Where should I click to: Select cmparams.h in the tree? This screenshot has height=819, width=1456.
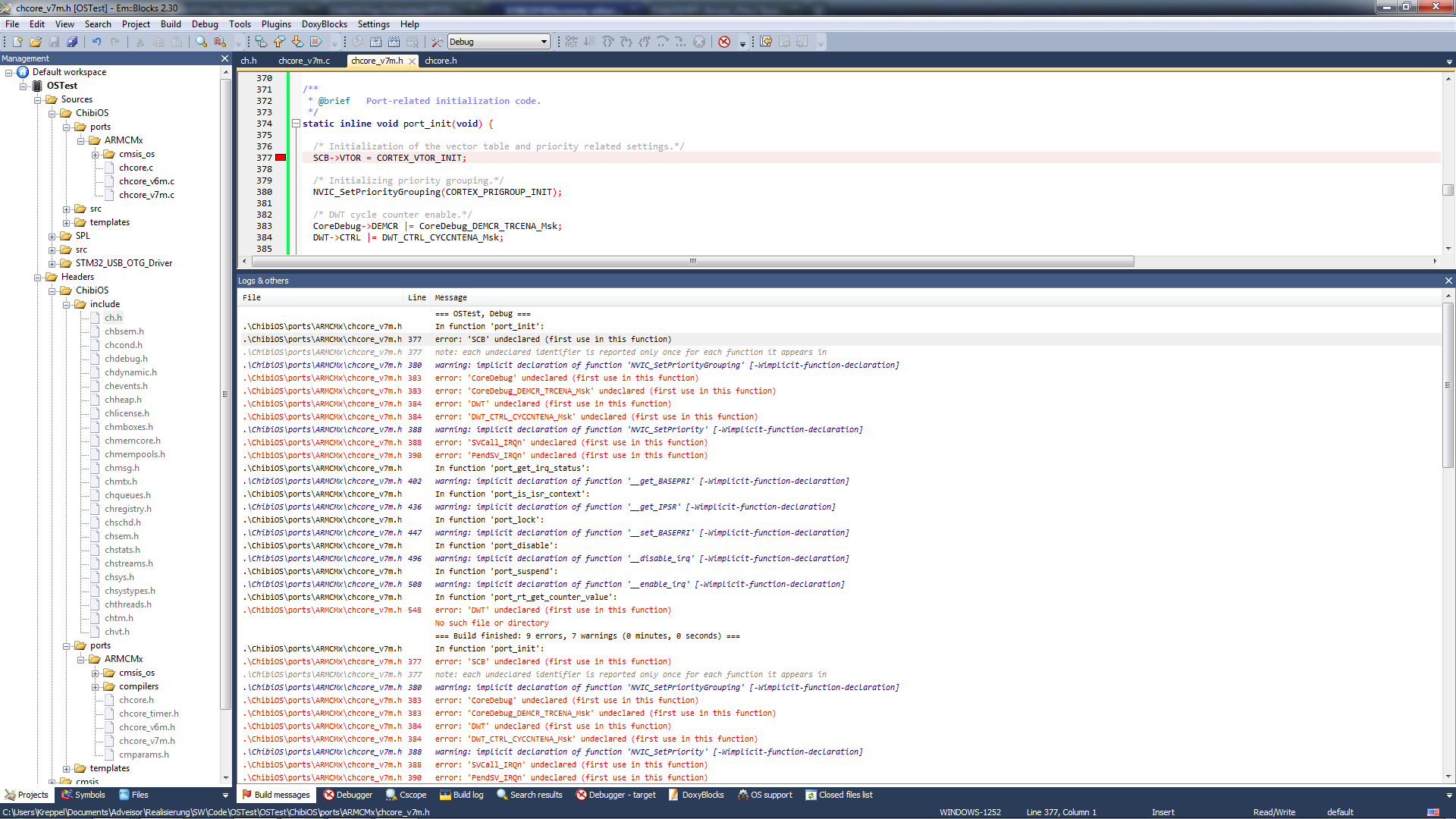(144, 755)
